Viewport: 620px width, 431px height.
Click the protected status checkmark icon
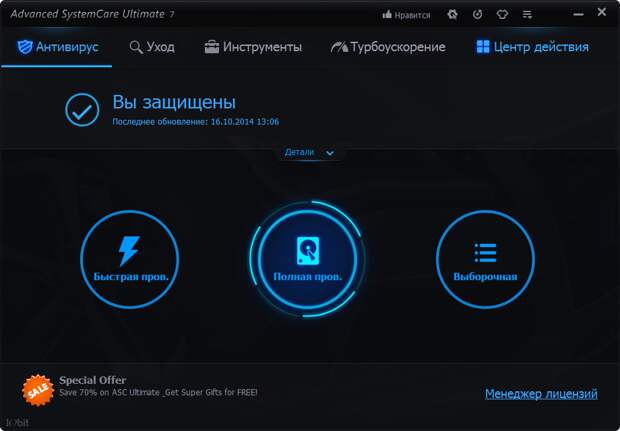click(82, 110)
